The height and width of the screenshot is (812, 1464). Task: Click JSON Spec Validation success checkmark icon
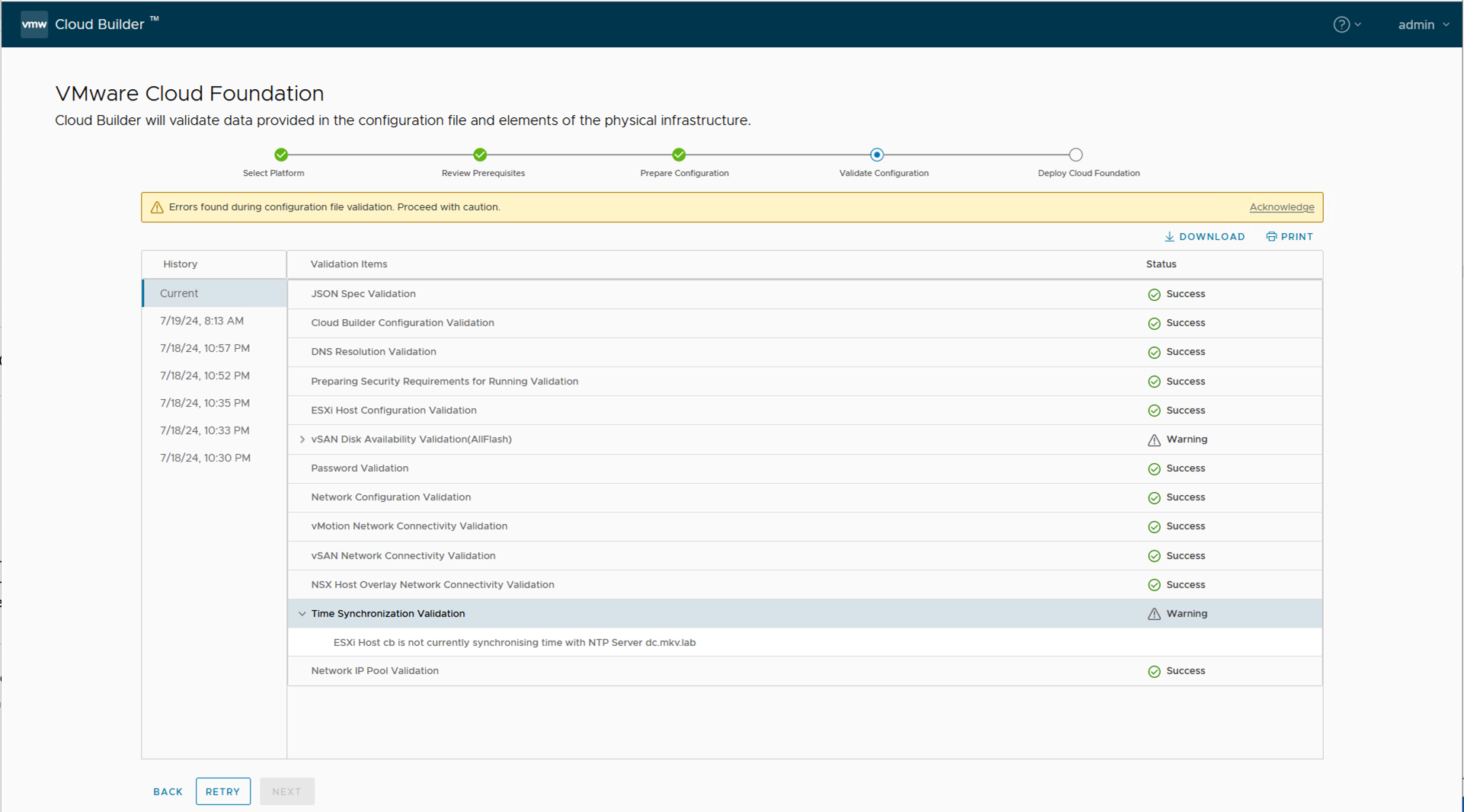[x=1154, y=295]
